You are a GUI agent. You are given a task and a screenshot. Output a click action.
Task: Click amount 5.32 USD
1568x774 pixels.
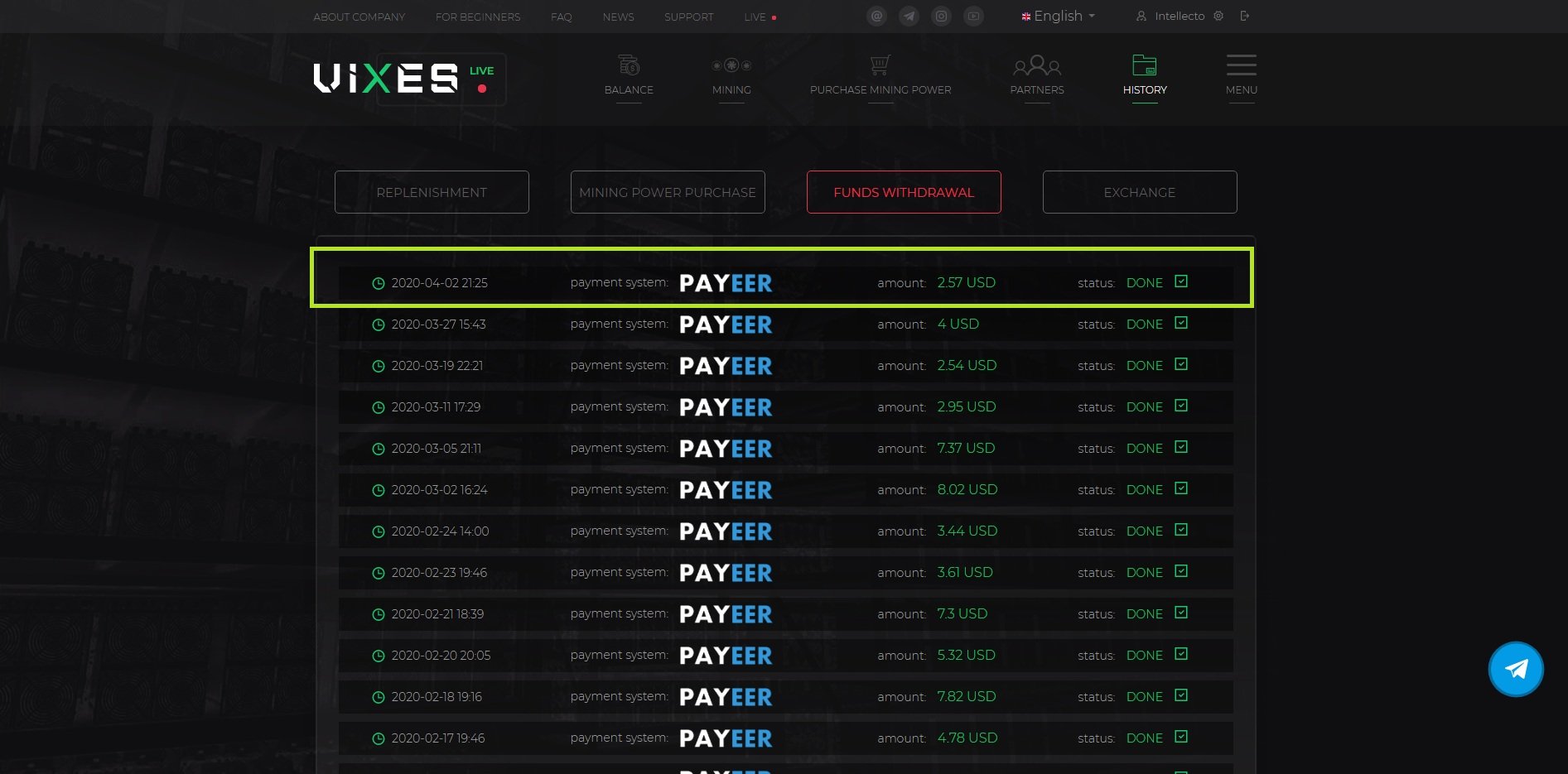pyautogui.click(x=967, y=655)
